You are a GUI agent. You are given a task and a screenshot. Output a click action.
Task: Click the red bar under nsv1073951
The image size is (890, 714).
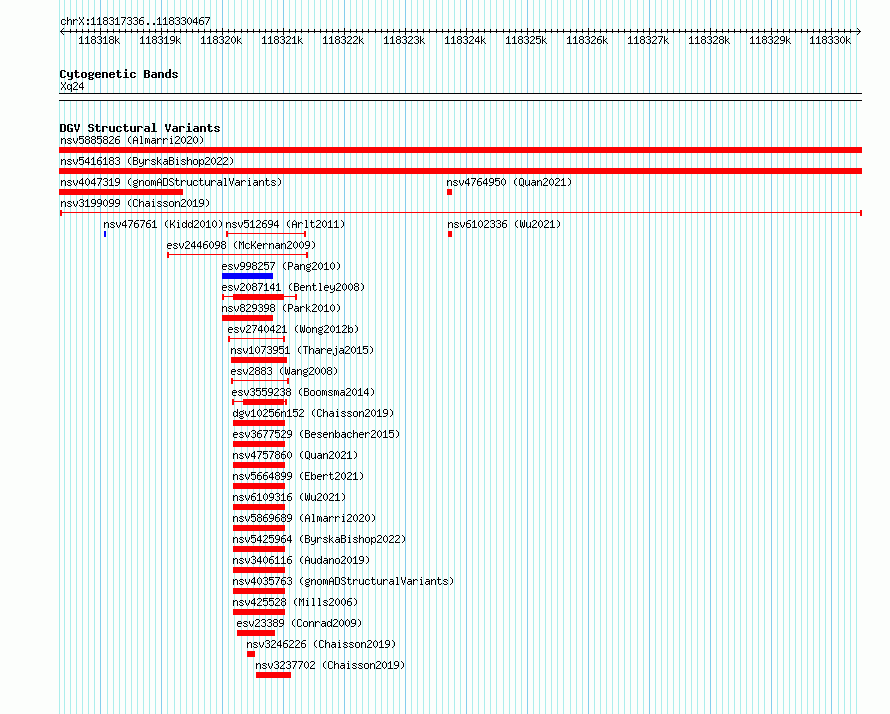tap(258, 360)
